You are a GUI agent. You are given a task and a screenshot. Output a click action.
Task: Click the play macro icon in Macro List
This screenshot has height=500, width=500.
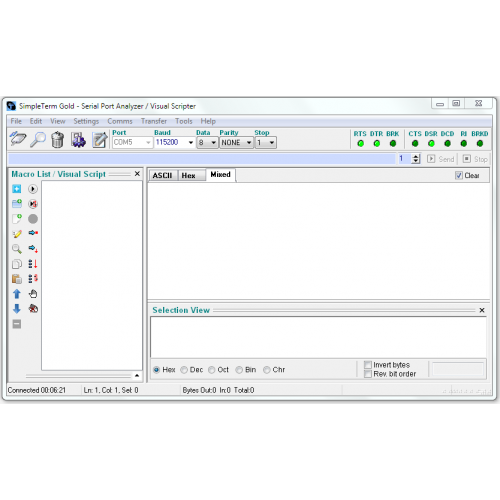(33, 189)
